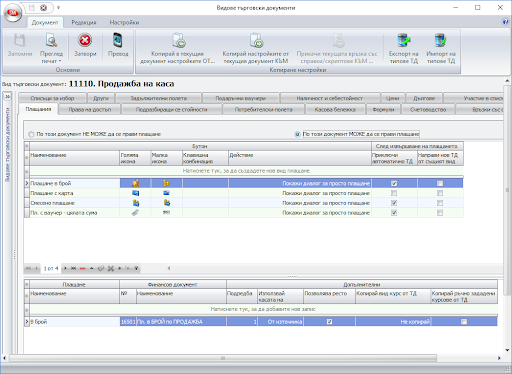Toggle Приключи автоматично ТД for Плащане с карта

pyautogui.click(x=394, y=193)
